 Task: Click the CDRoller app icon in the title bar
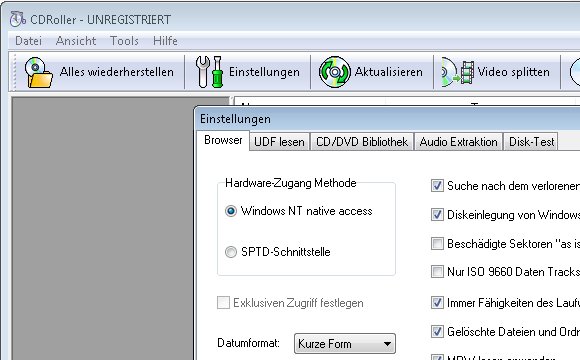pos(17,19)
